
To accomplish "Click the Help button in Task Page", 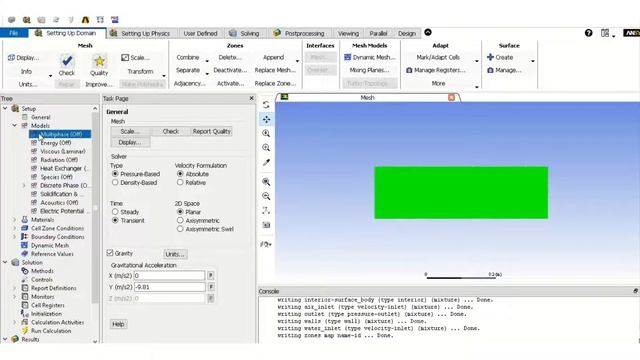I will (x=118, y=324).
